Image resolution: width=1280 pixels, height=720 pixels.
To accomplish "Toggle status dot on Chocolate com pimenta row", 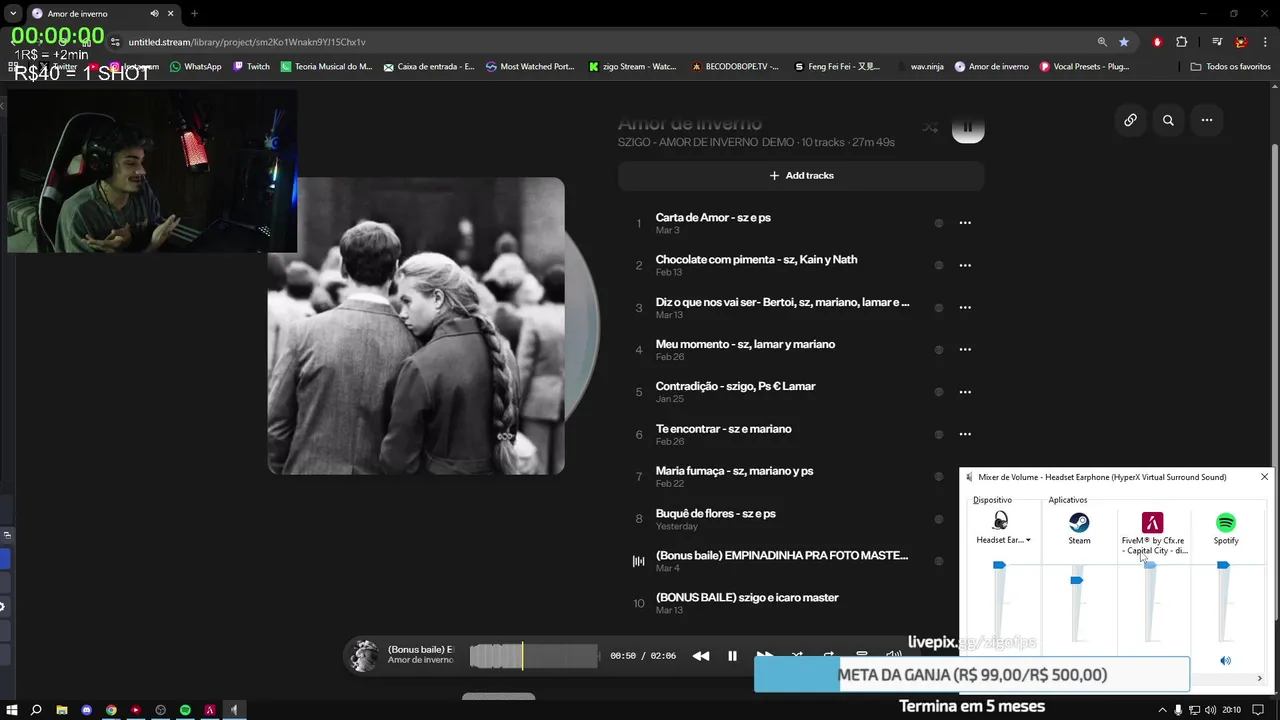I will coord(938,265).
